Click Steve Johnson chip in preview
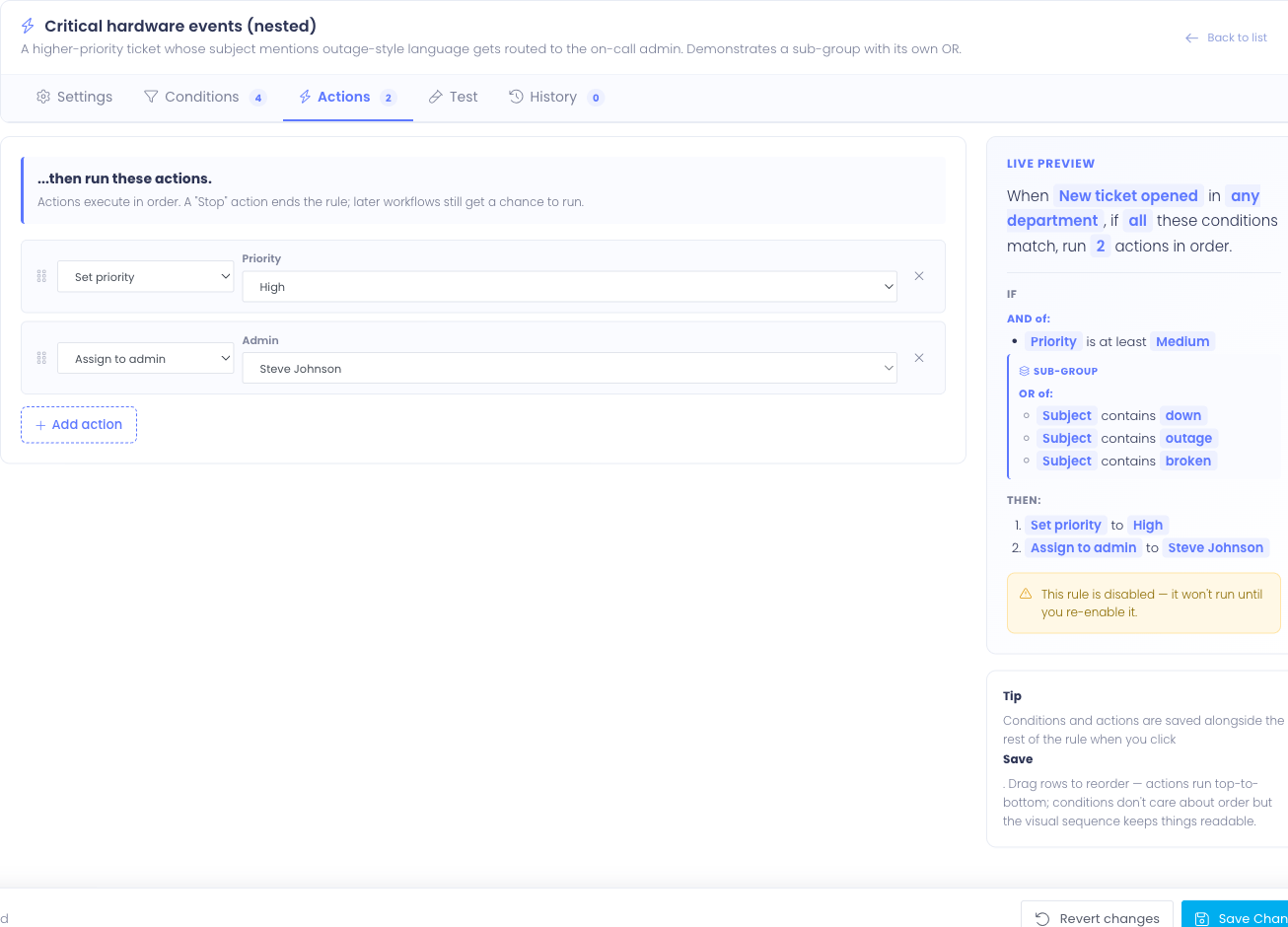Image resolution: width=1288 pixels, height=927 pixels. click(1215, 547)
